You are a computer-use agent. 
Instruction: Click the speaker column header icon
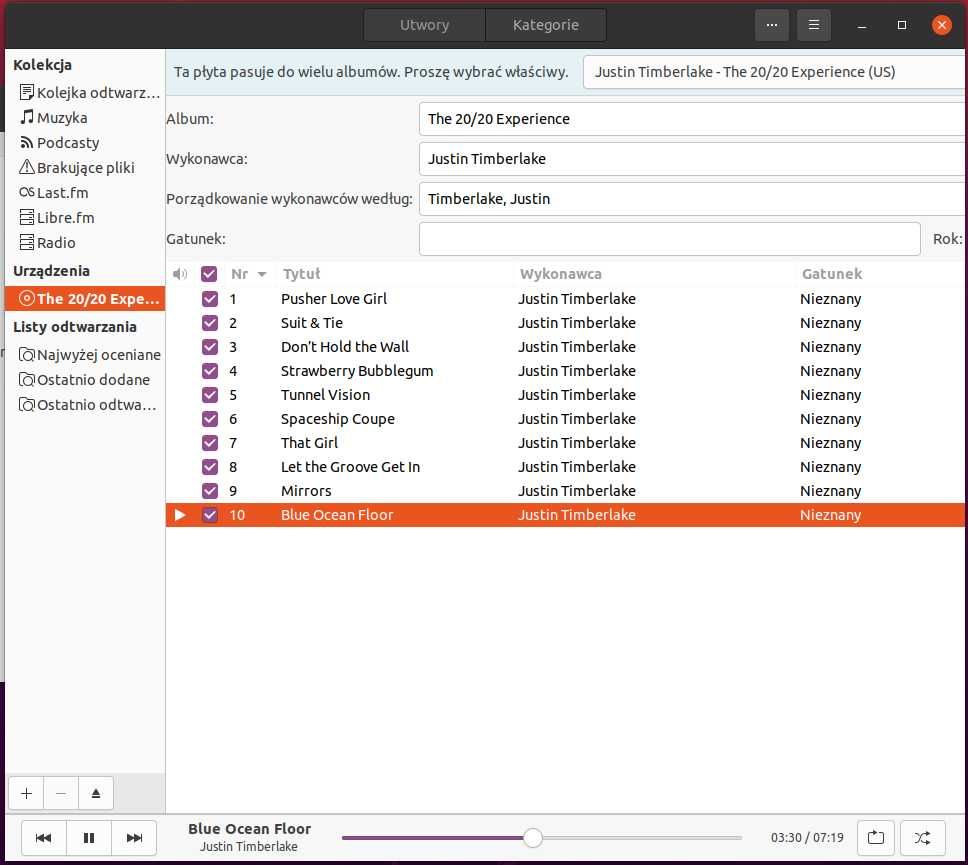pos(180,274)
